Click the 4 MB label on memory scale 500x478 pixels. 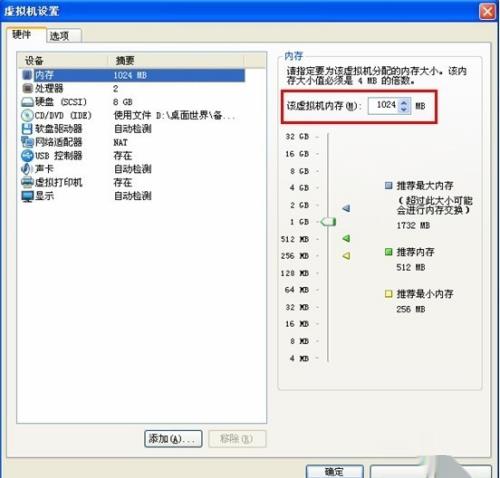tap(299, 358)
